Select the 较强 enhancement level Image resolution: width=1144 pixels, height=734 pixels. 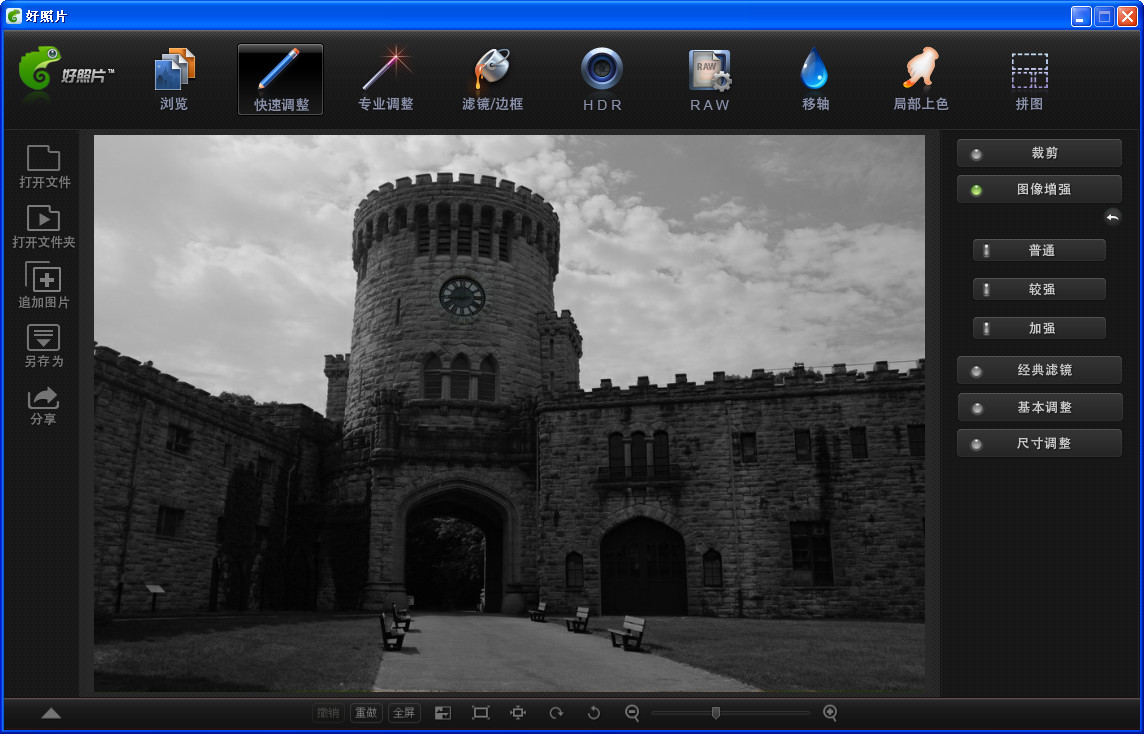click(1040, 290)
